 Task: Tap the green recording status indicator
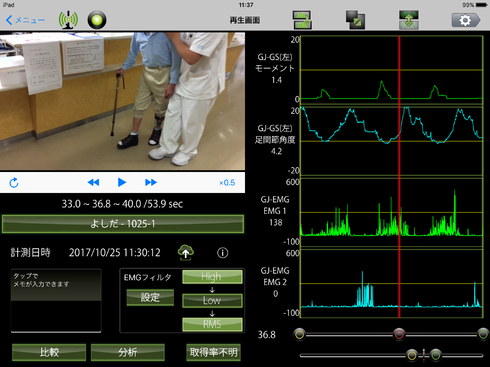pos(97,20)
